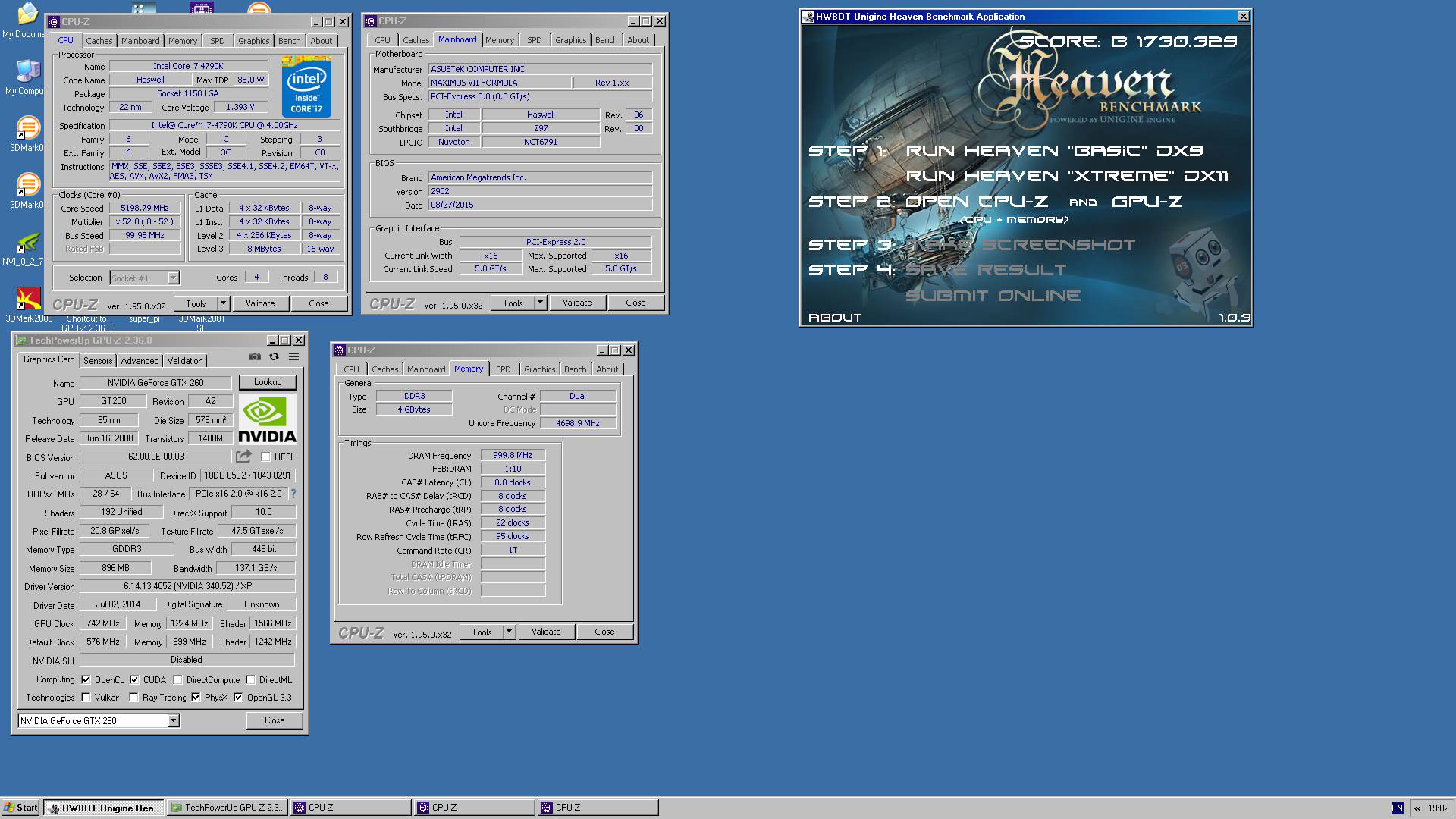1456x819 pixels.
Task: Click the Uncore Frequency value 4698.9 MHz
Action: pyautogui.click(x=577, y=423)
